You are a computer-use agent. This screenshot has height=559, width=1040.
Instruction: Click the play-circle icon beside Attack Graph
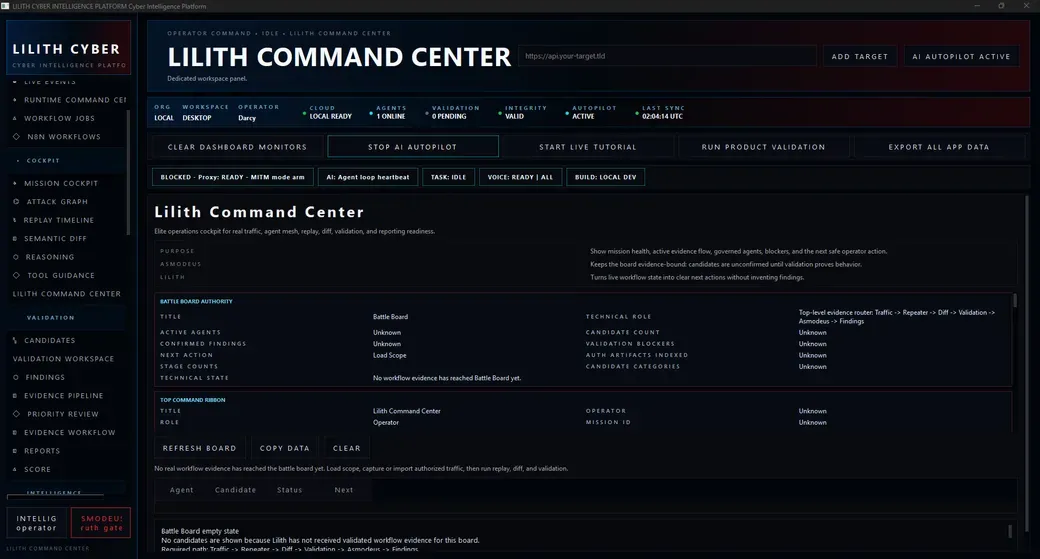click(x=16, y=202)
